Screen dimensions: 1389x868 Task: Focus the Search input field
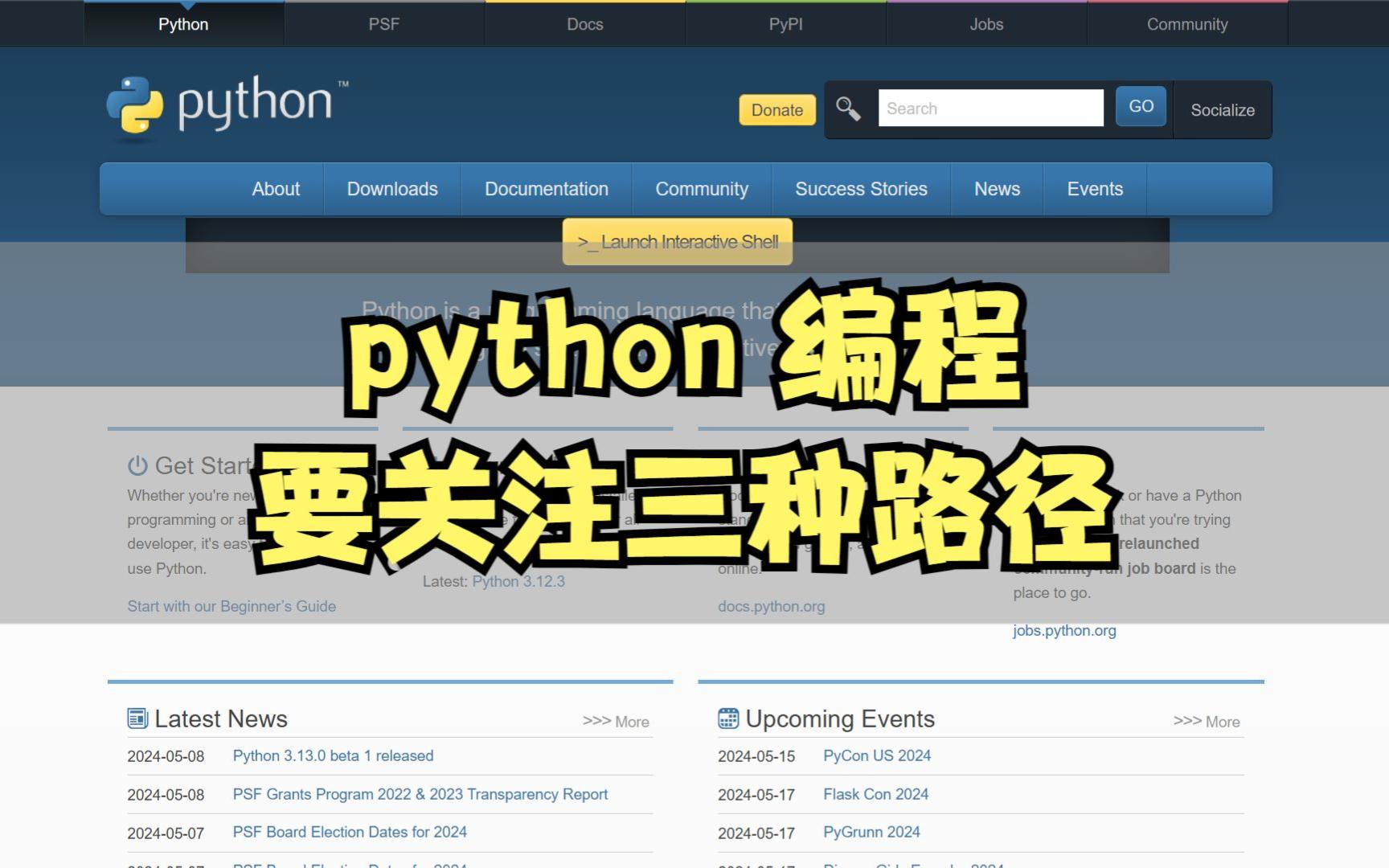[990, 108]
